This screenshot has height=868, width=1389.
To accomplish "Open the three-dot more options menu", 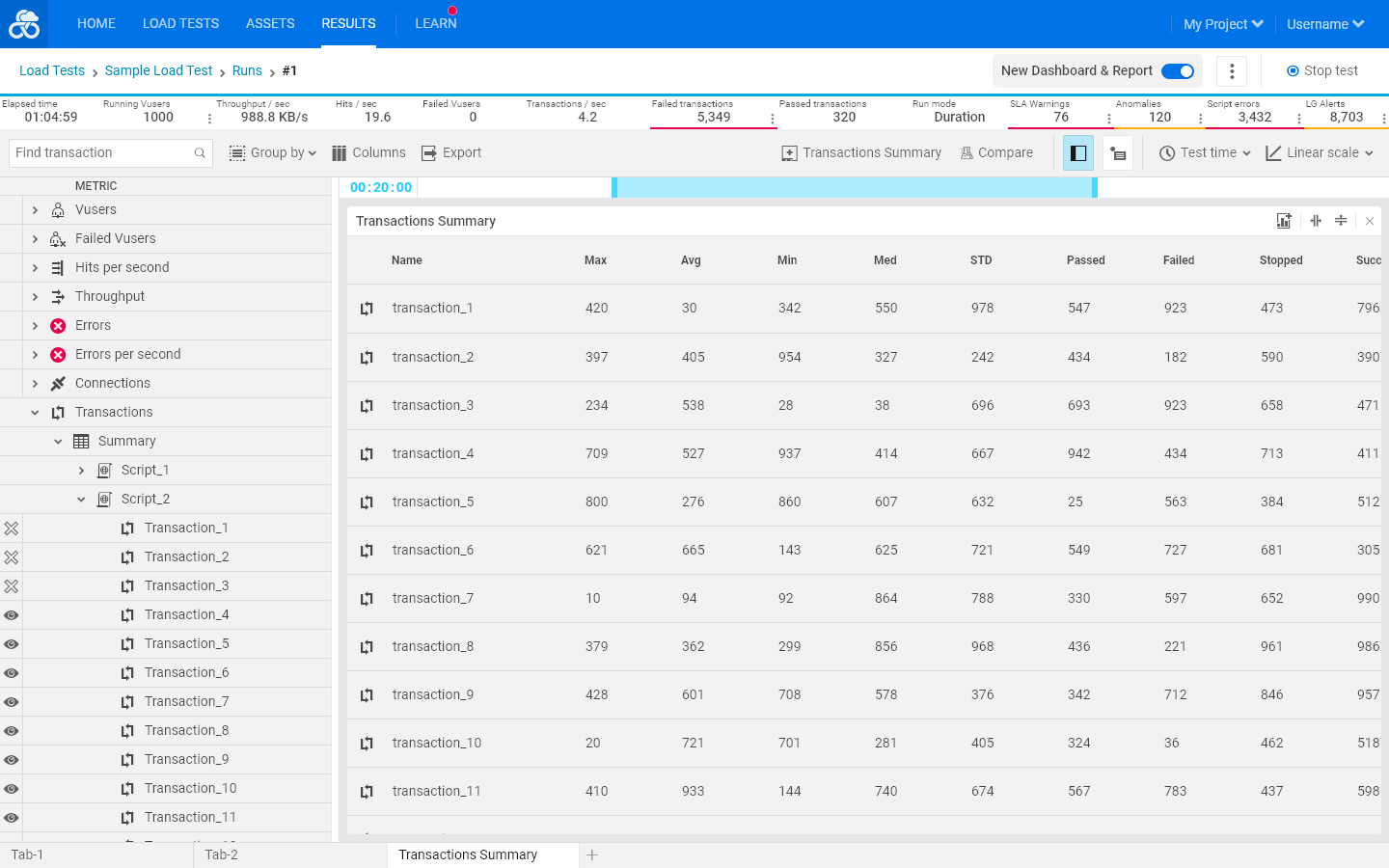I will click(x=1232, y=71).
